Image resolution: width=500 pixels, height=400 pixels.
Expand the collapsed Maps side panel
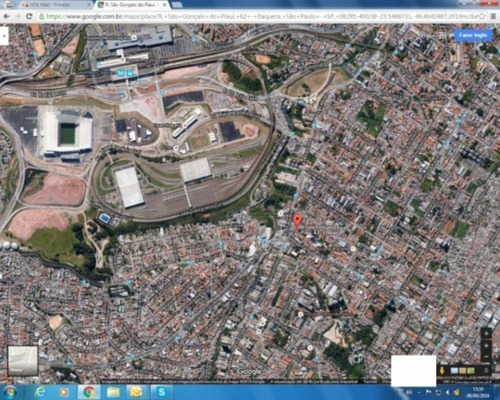pyautogui.click(x=4, y=36)
